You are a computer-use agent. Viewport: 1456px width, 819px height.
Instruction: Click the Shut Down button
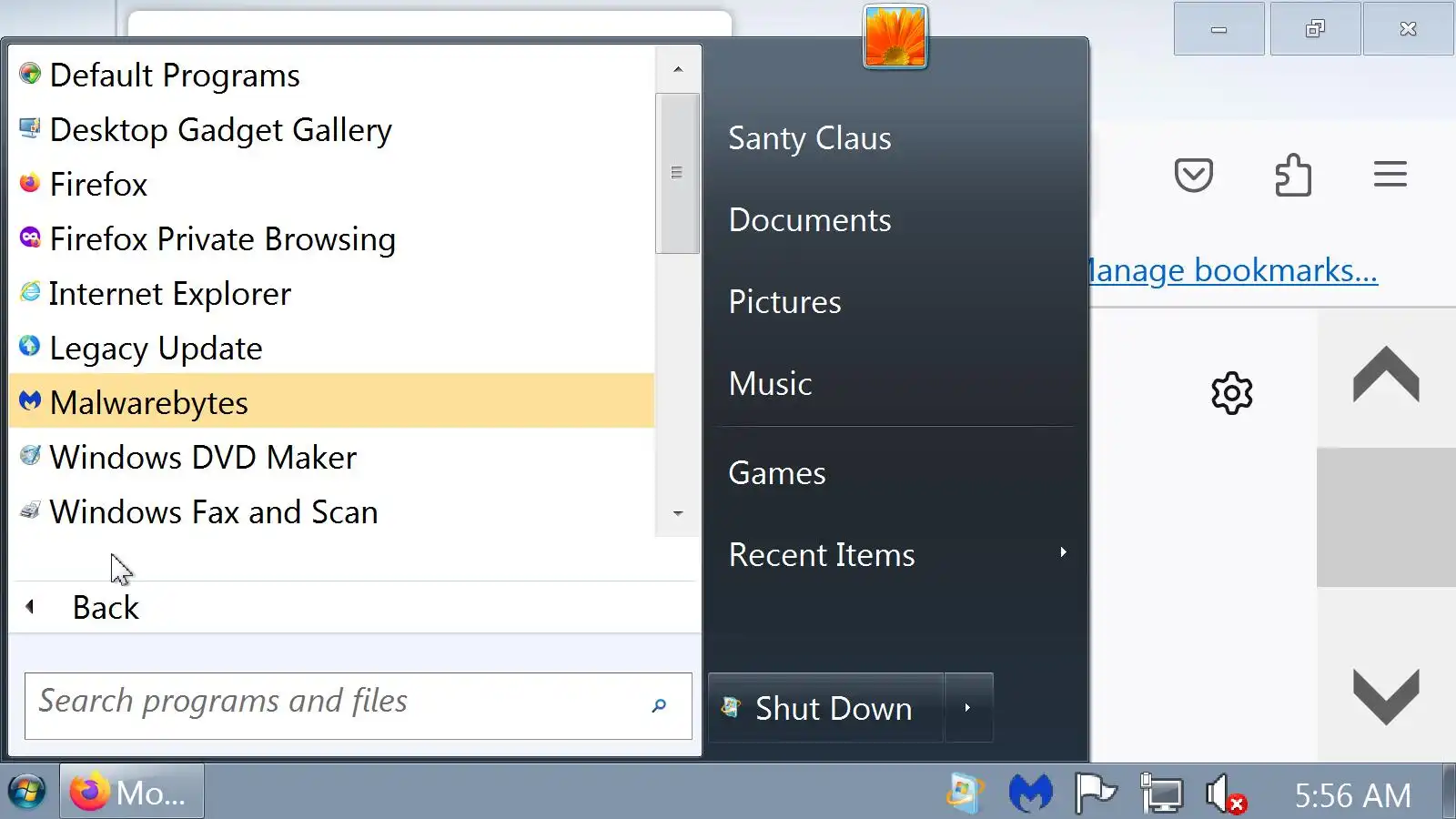tap(826, 707)
